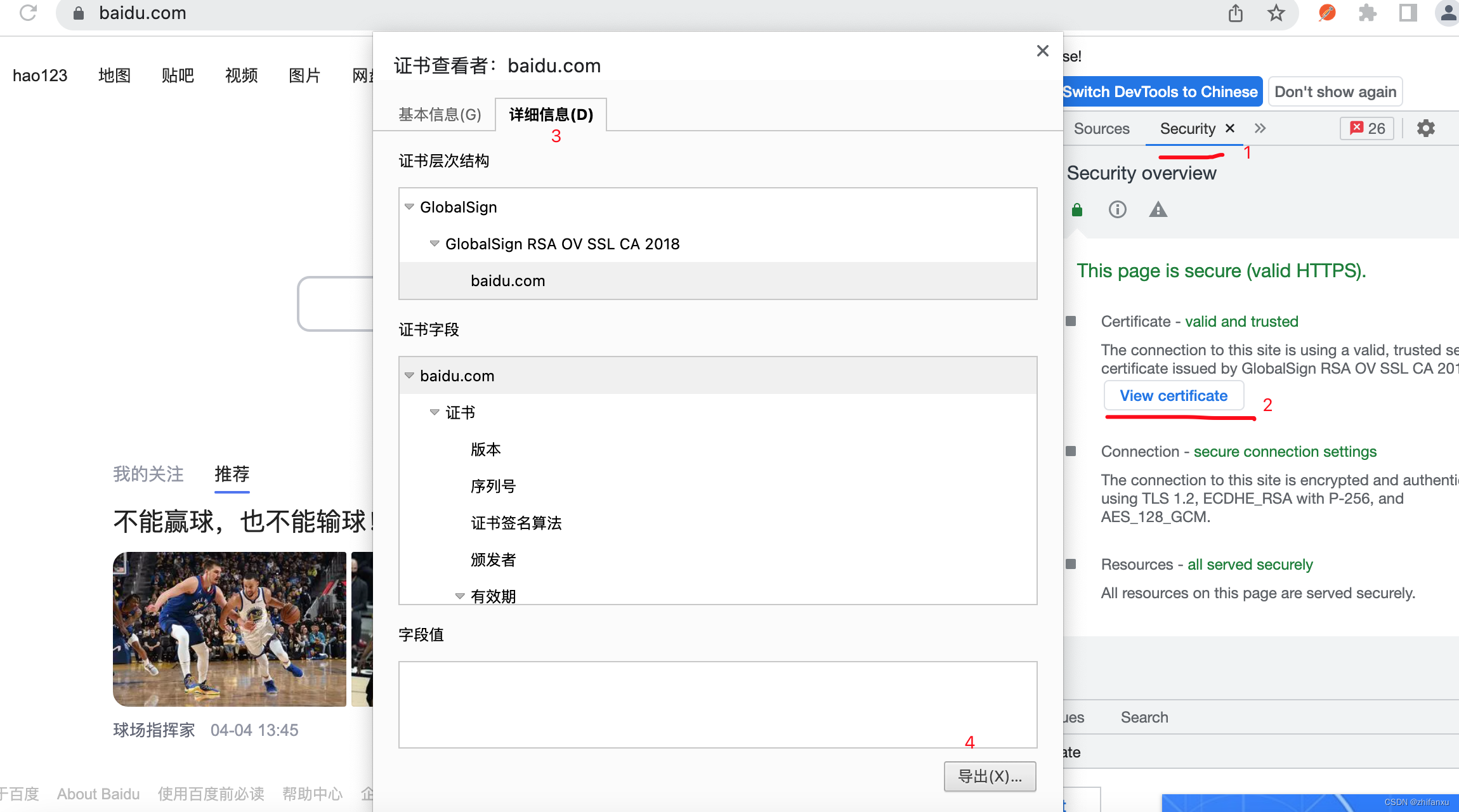Click the share icon in the toolbar

pos(1235,13)
